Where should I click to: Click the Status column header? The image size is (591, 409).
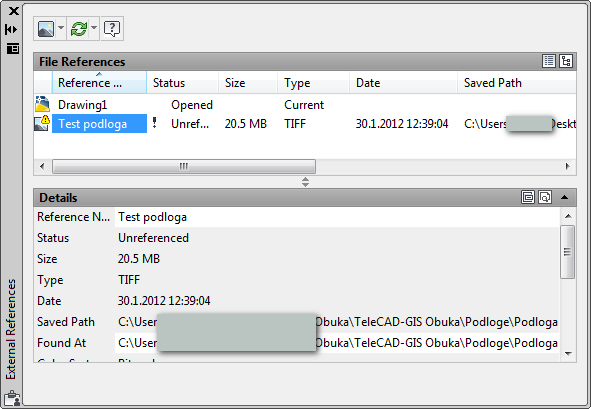pyautogui.click(x=182, y=83)
